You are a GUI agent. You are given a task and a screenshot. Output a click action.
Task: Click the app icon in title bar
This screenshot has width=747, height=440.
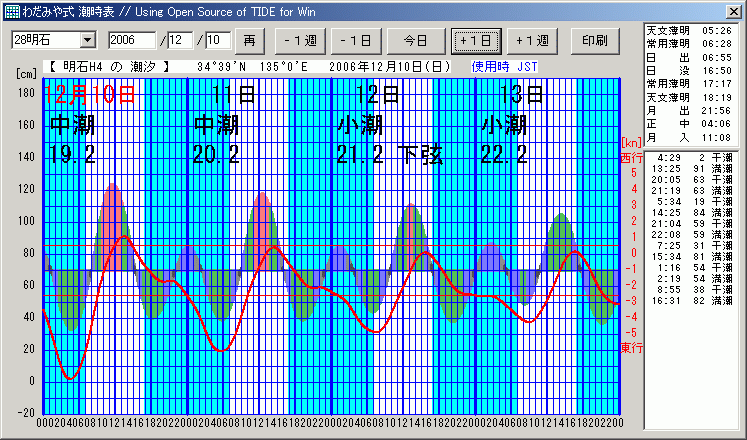[10, 10]
